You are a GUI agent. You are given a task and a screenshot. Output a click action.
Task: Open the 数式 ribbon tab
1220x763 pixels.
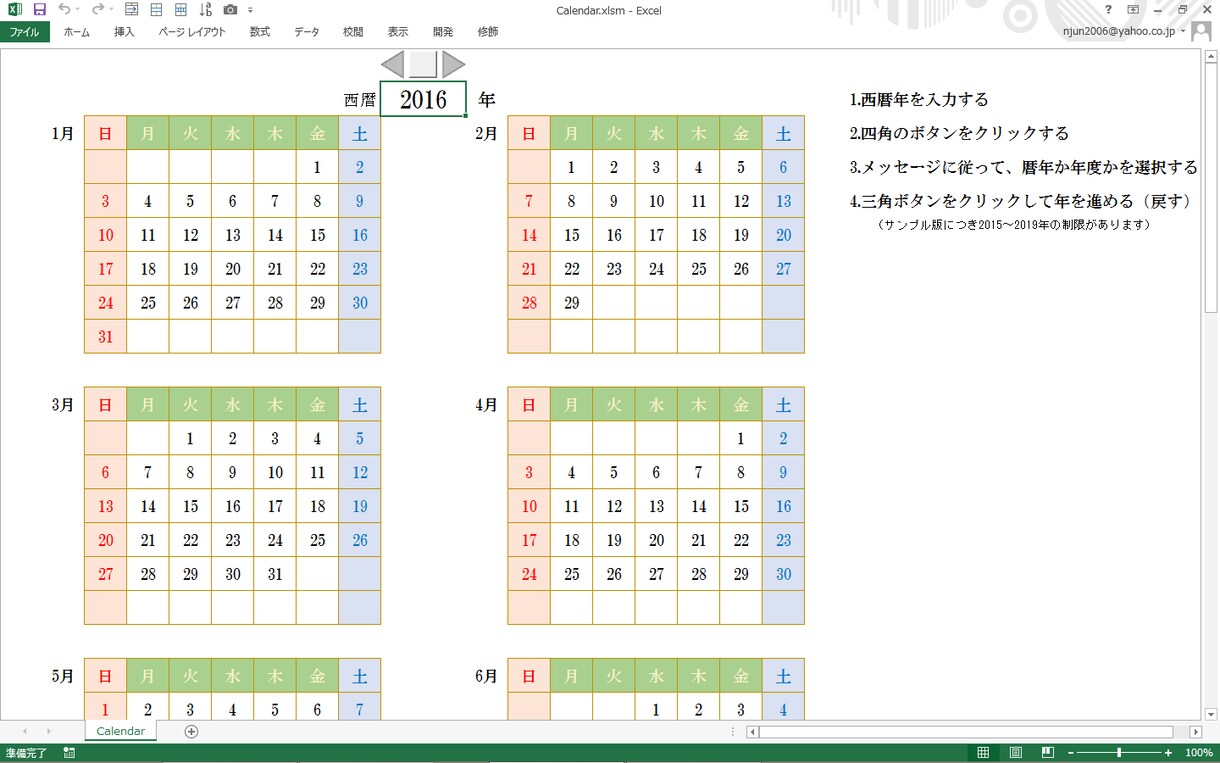pyautogui.click(x=260, y=32)
